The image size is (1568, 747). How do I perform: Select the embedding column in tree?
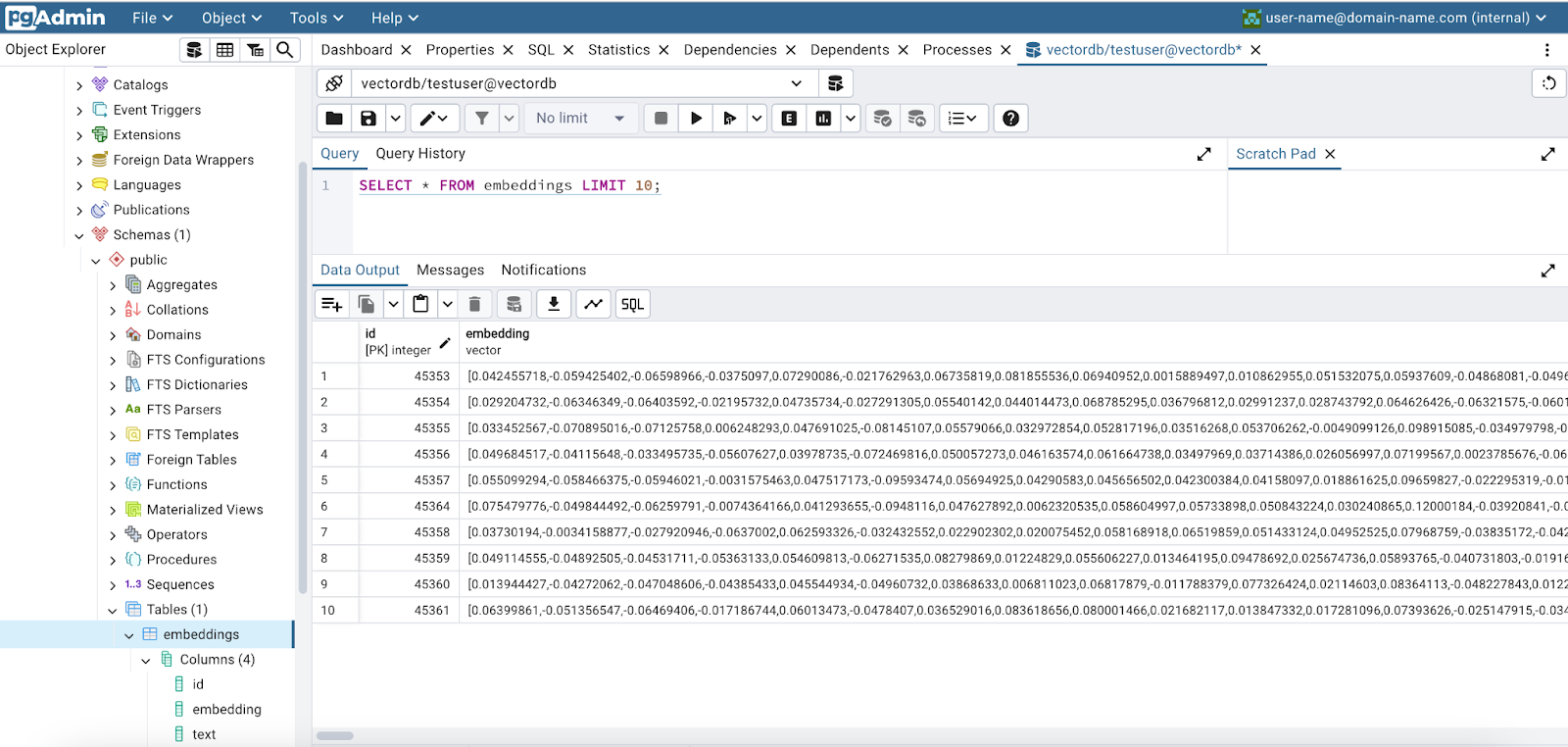tap(226, 709)
